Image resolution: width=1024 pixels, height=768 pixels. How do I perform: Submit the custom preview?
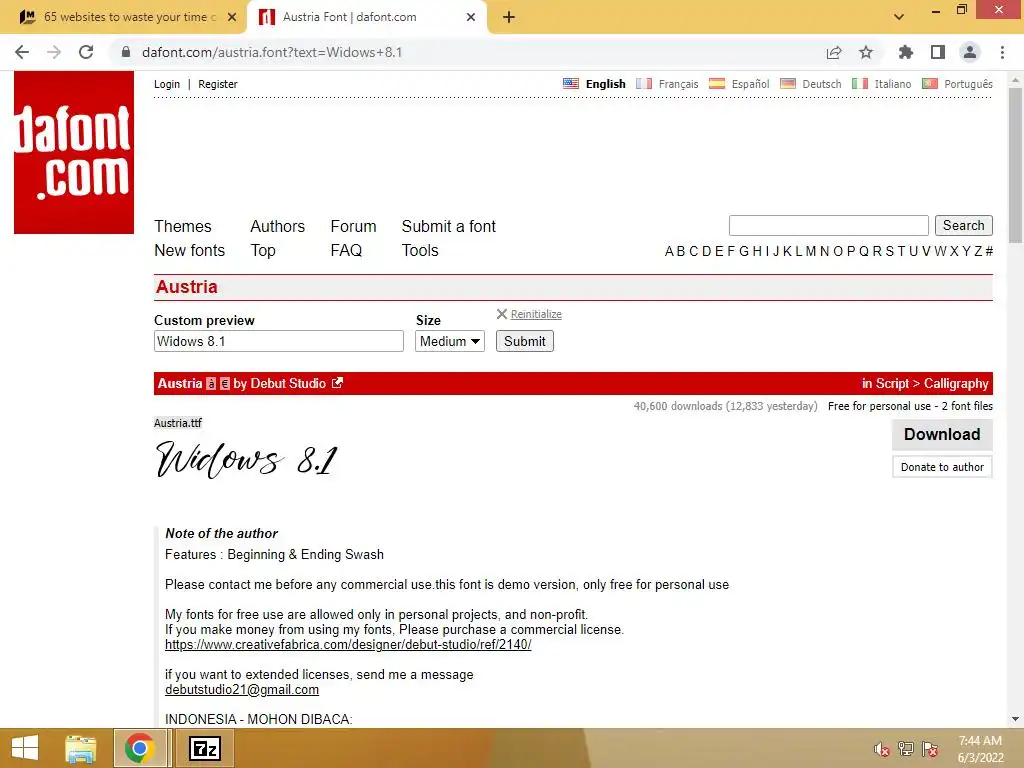click(524, 341)
